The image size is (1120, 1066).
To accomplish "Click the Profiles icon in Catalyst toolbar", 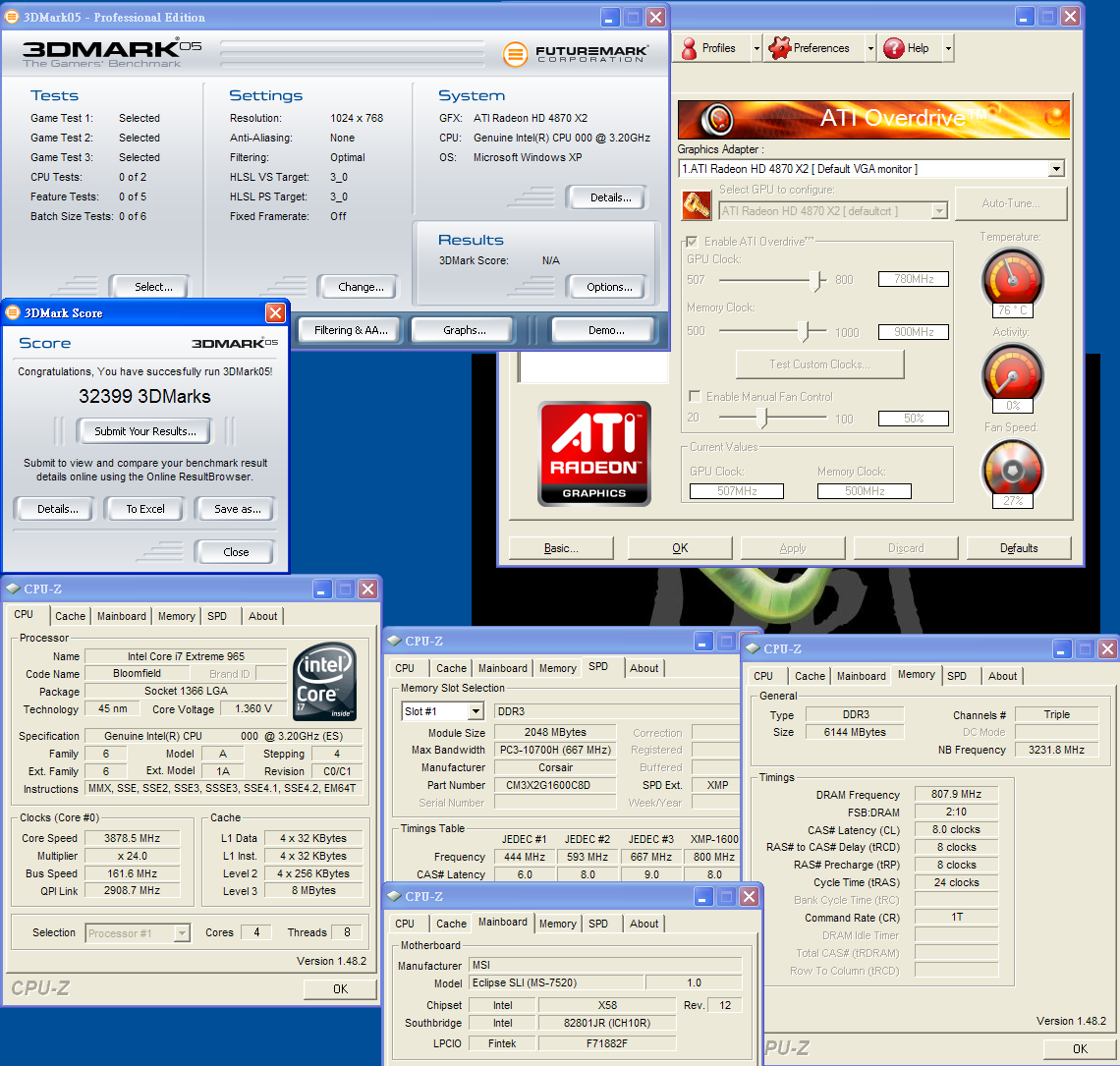I will pos(690,48).
